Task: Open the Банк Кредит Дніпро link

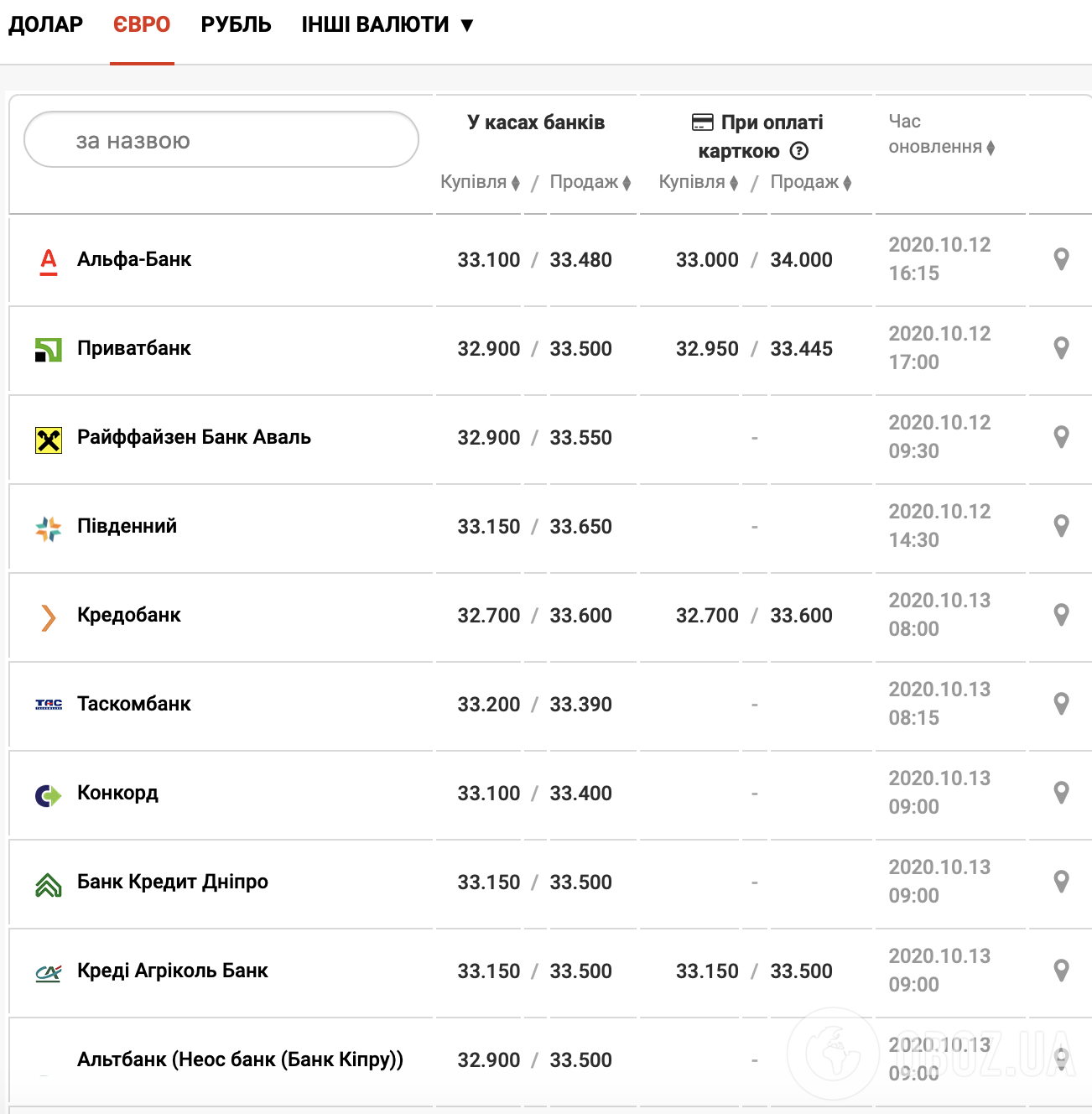Action: coord(173,882)
